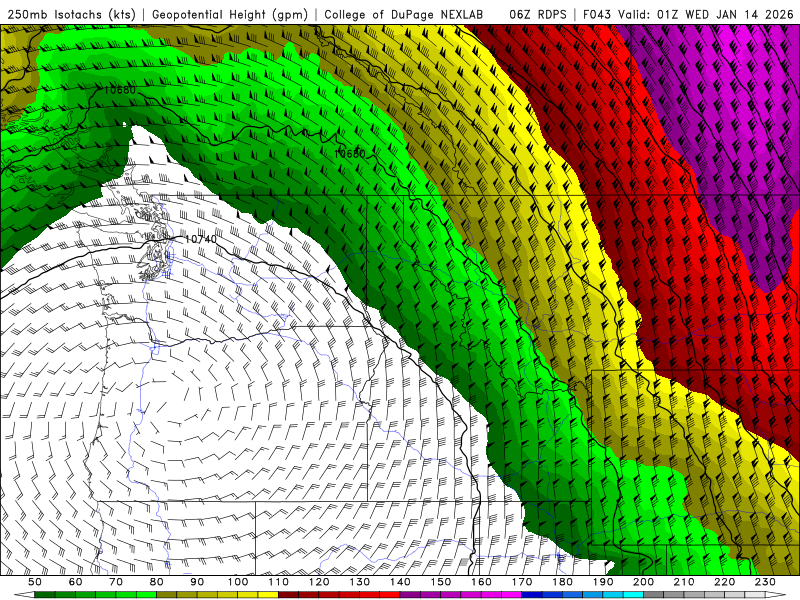This screenshot has height=600, width=800.
Task: Select the "College of DuPage NEXLAB" label
Action: tap(404, 14)
